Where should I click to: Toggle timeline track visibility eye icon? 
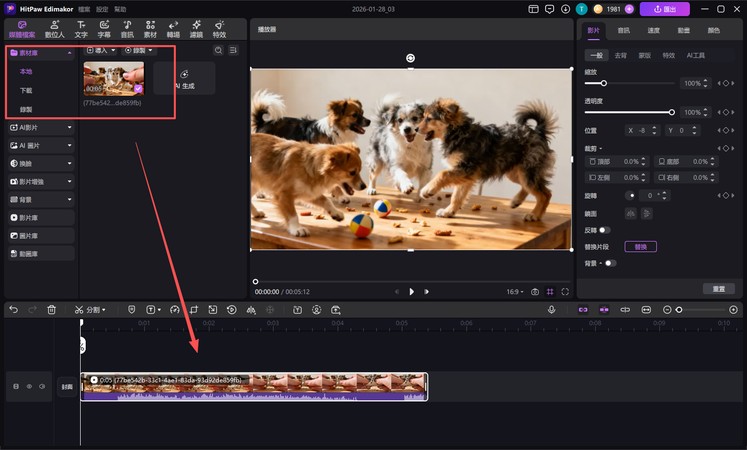pyautogui.click(x=29, y=386)
